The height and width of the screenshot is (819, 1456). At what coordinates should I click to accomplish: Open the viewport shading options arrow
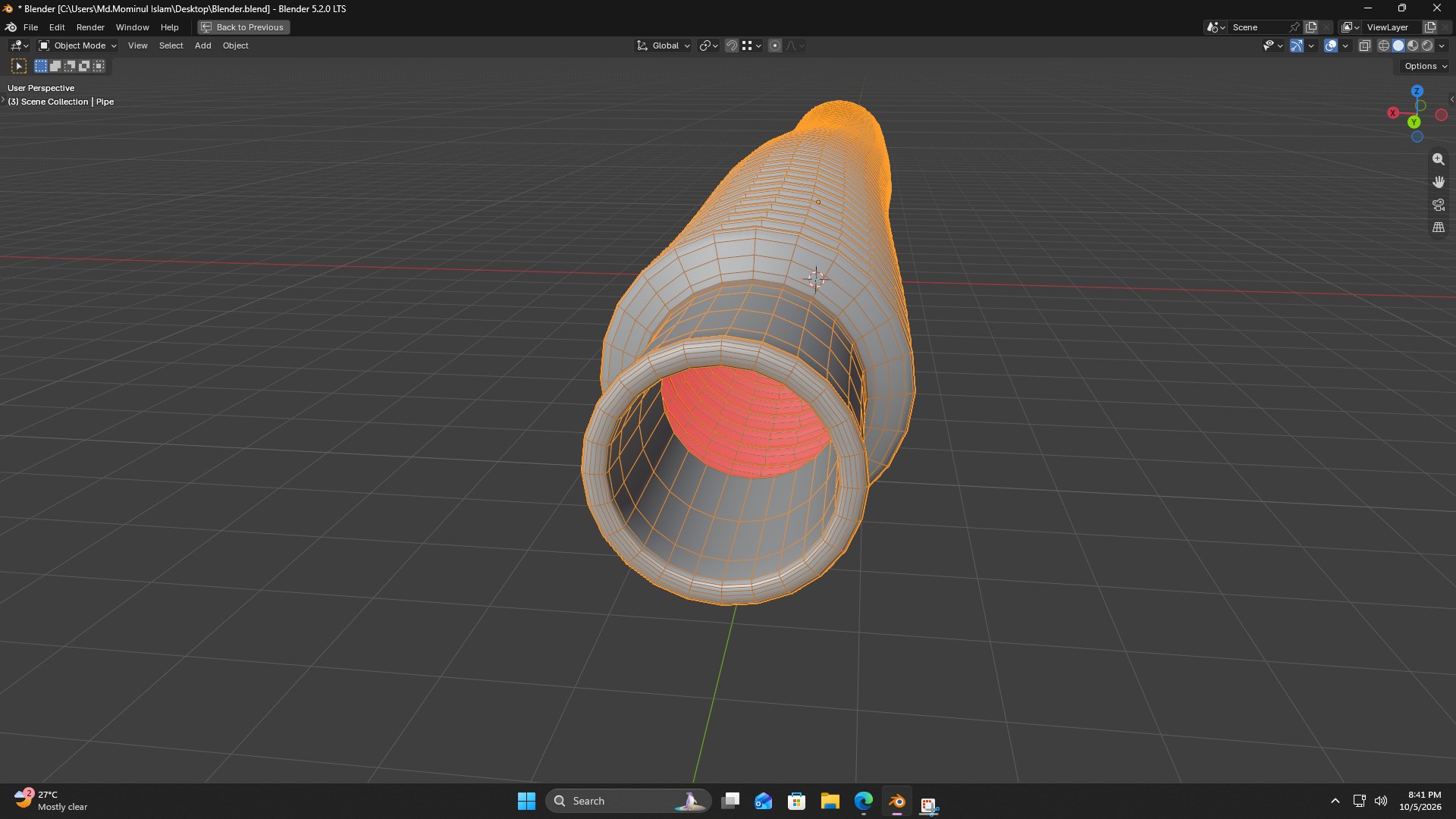[1442, 45]
